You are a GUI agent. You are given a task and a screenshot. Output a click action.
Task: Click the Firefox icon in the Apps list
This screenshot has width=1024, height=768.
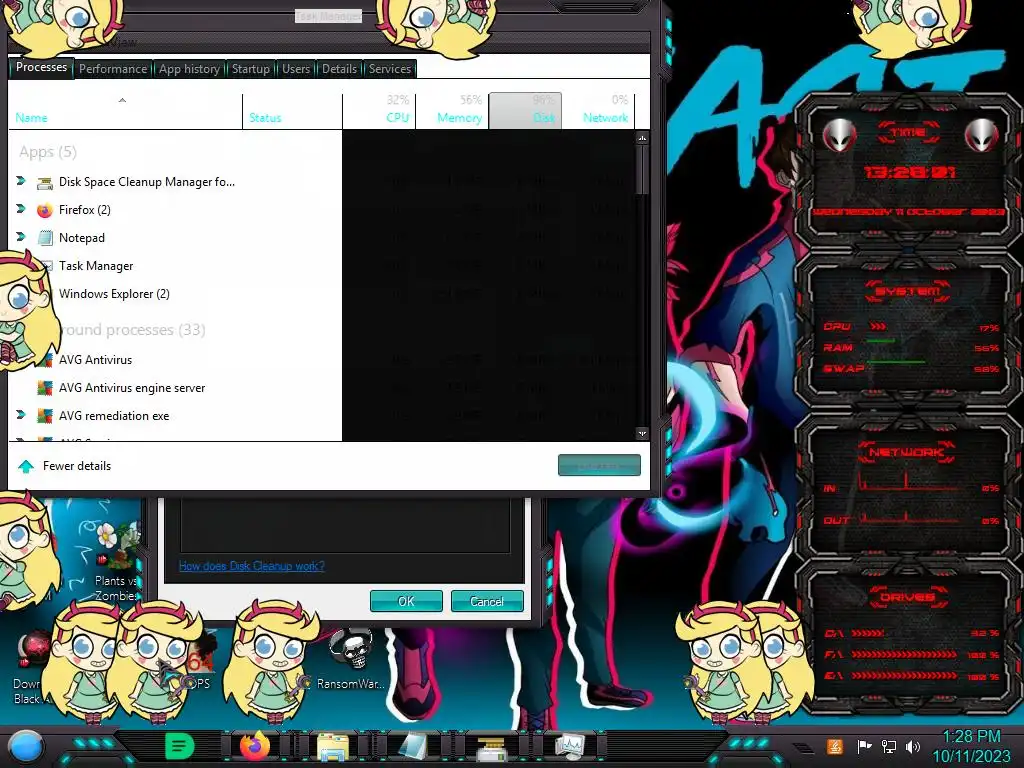(x=44, y=210)
